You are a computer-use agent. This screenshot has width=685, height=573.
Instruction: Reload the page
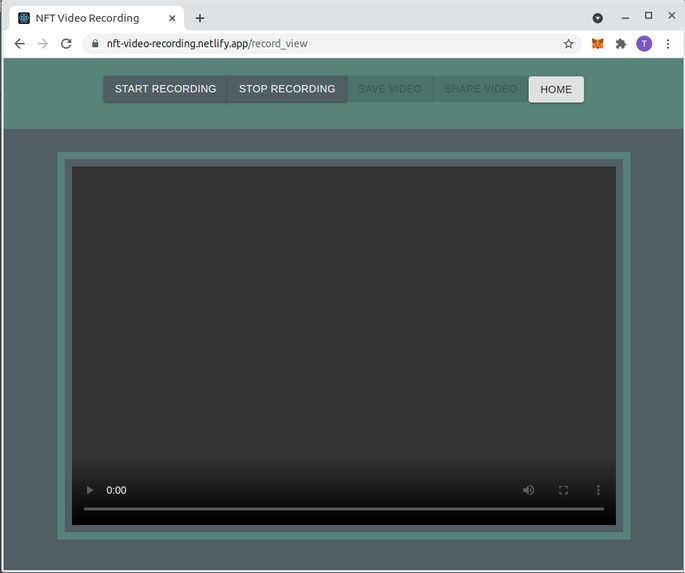(x=66, y=44)
